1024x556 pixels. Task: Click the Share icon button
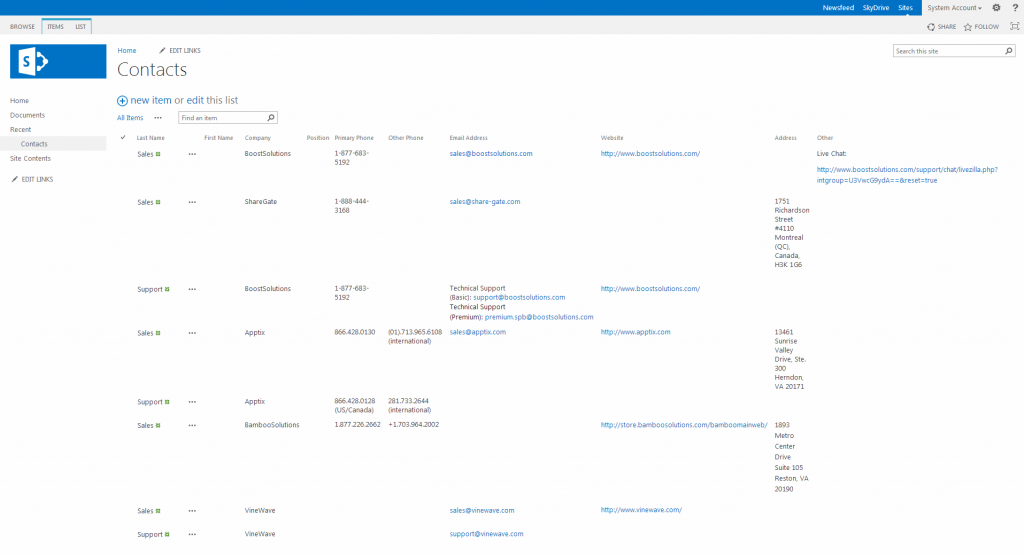[x=941, y=27]
